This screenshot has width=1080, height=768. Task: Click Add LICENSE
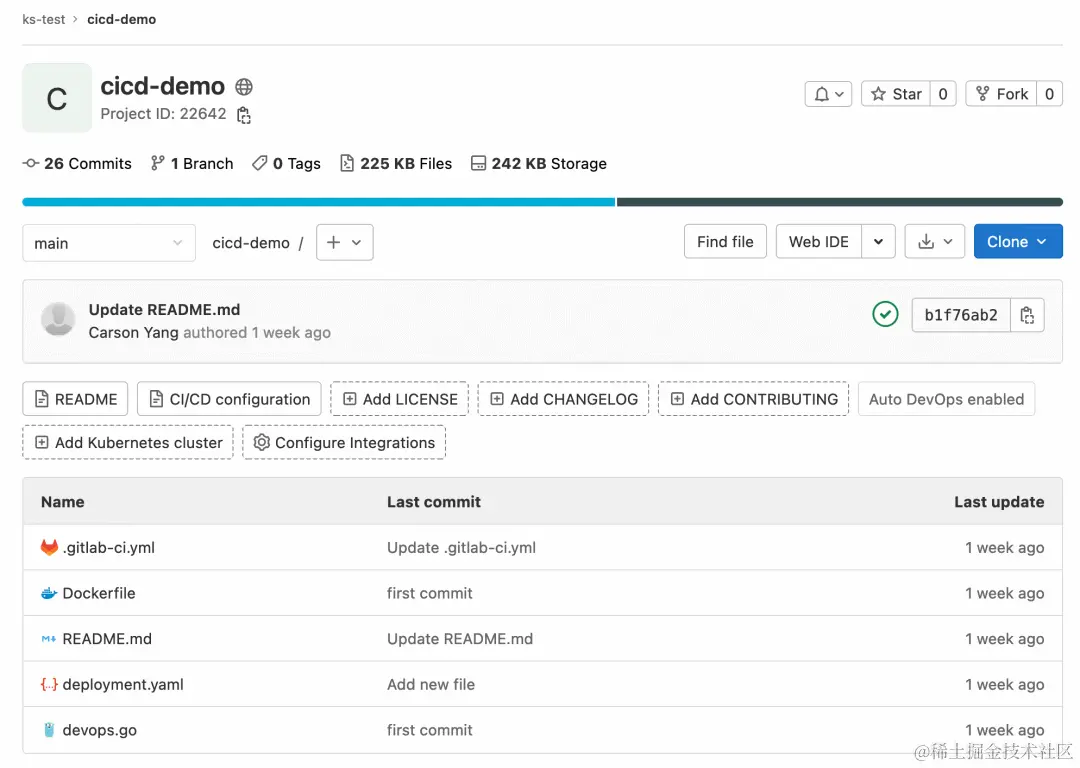[x=399, y=399]
